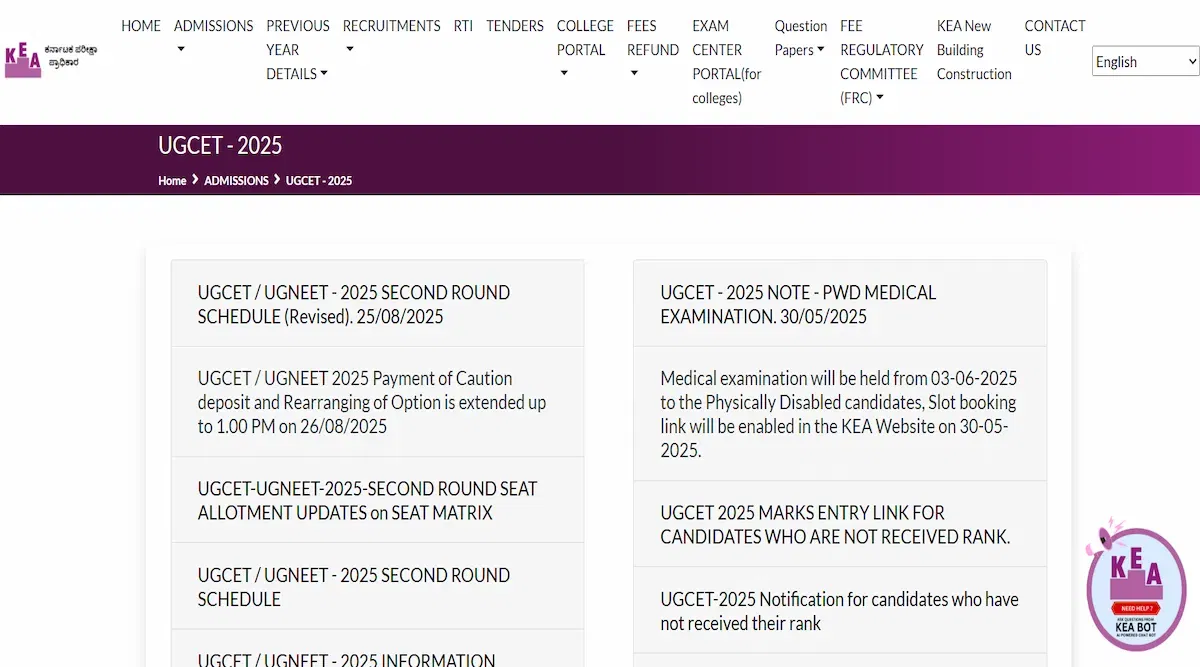Expand the FEES REFUND dropdown
Screen dimensions: 1200x667
(x=653, y=49)
